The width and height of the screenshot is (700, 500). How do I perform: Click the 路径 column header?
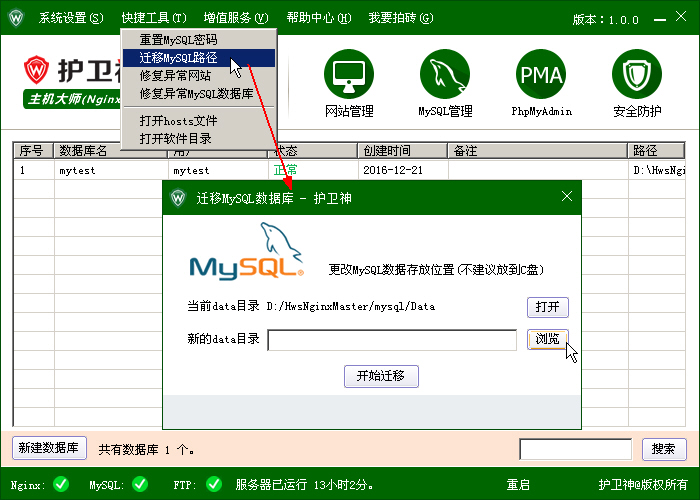656,150
